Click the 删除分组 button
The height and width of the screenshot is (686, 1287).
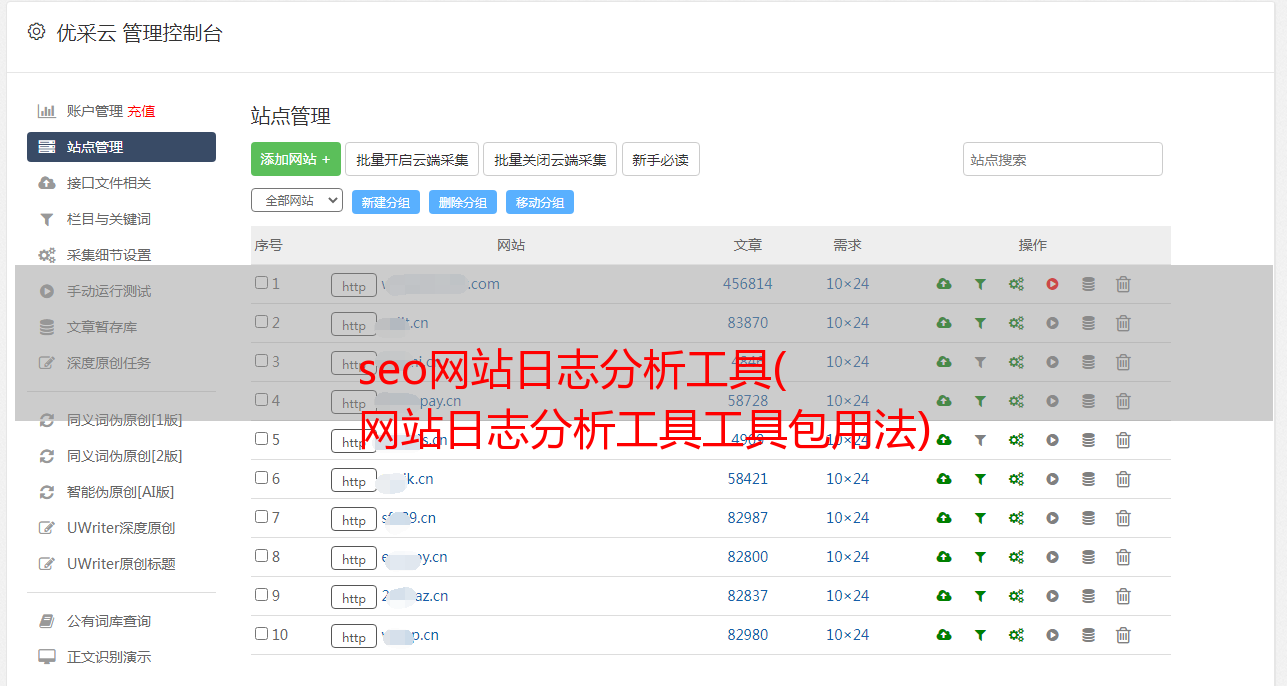(463, 202)
